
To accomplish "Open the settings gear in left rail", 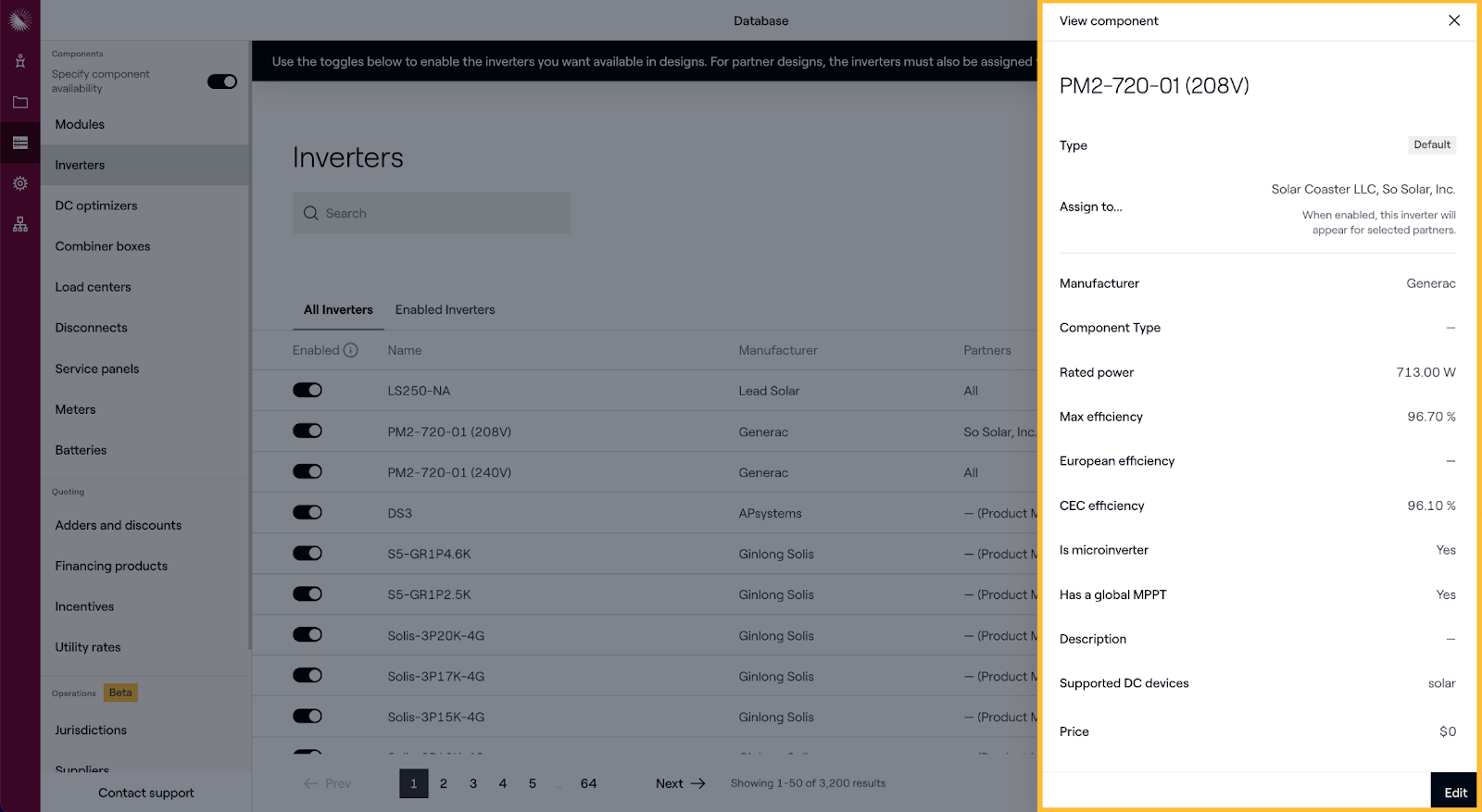I will click(19, 183).
